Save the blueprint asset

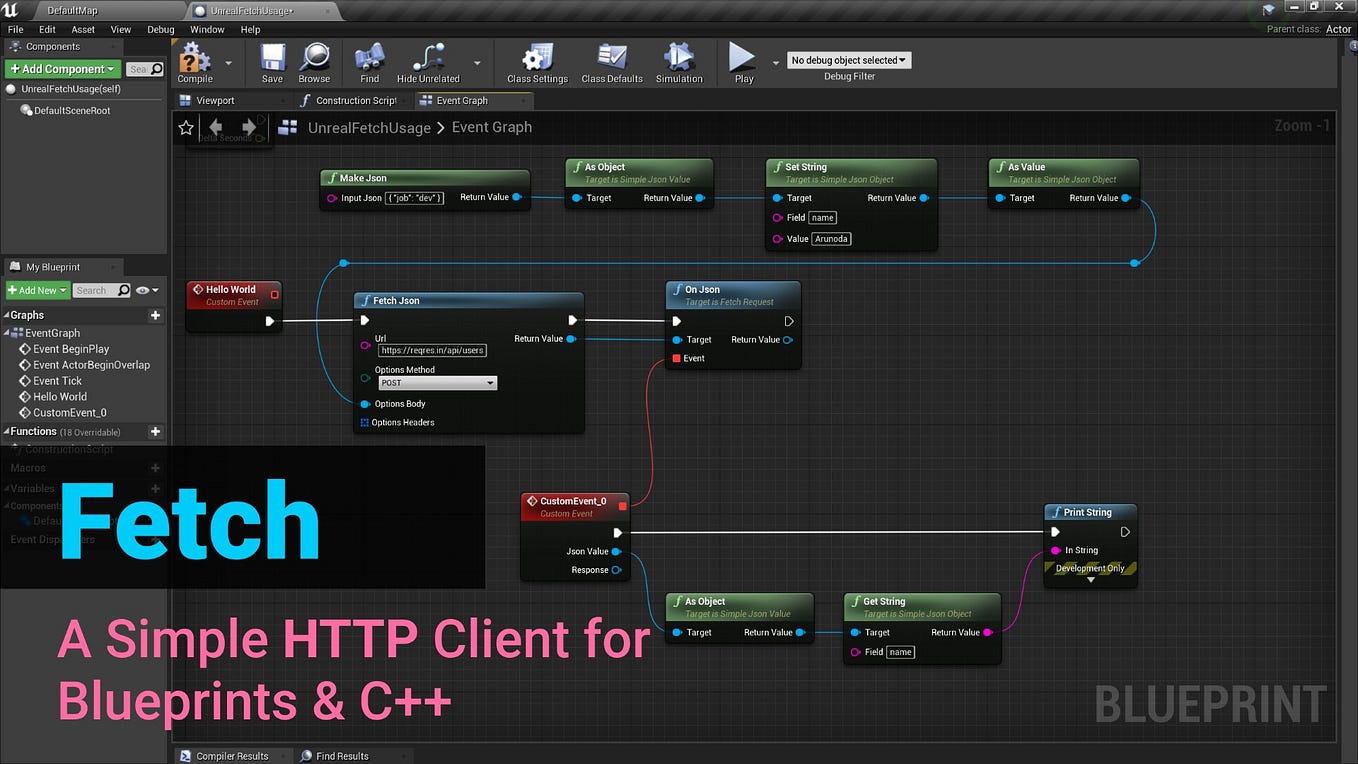click(272, 62)
